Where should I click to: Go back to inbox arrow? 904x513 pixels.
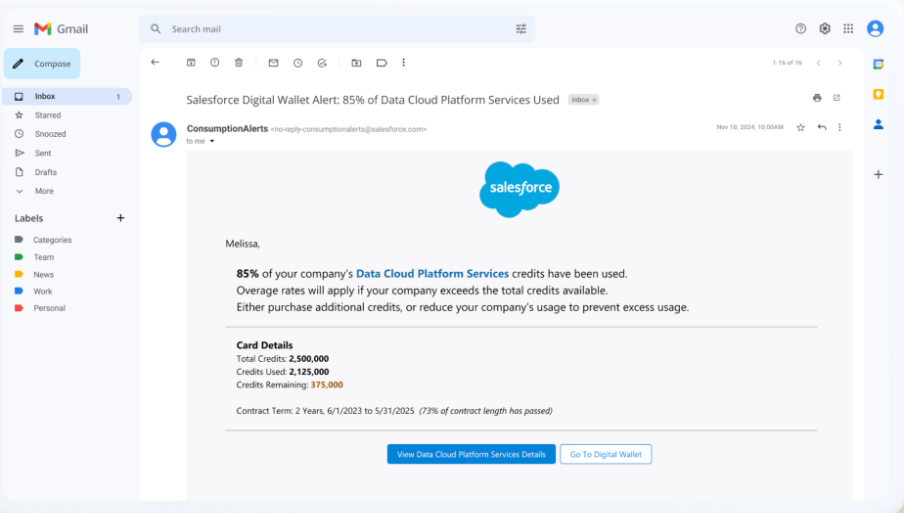[155, 62]
